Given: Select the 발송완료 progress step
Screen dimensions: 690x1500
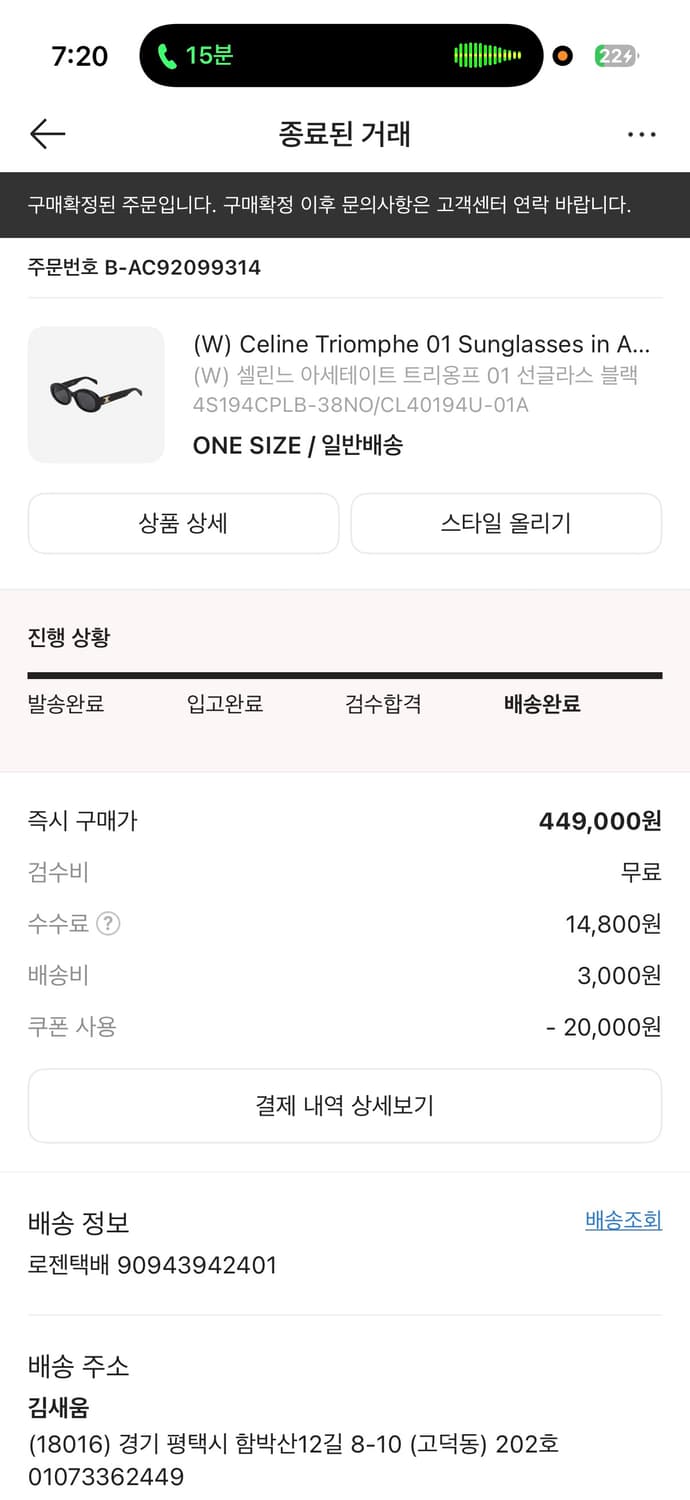Looking at the screenshot, I should click(x=66, y=704).
